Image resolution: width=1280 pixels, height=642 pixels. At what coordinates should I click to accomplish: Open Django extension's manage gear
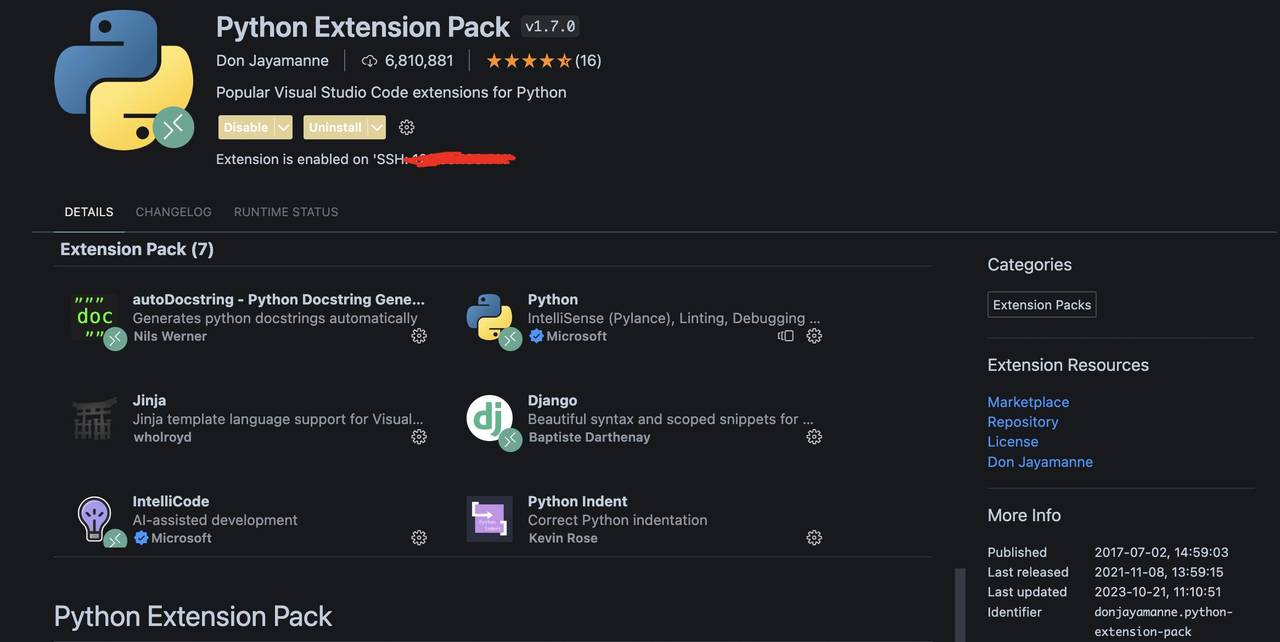(814, 437)
